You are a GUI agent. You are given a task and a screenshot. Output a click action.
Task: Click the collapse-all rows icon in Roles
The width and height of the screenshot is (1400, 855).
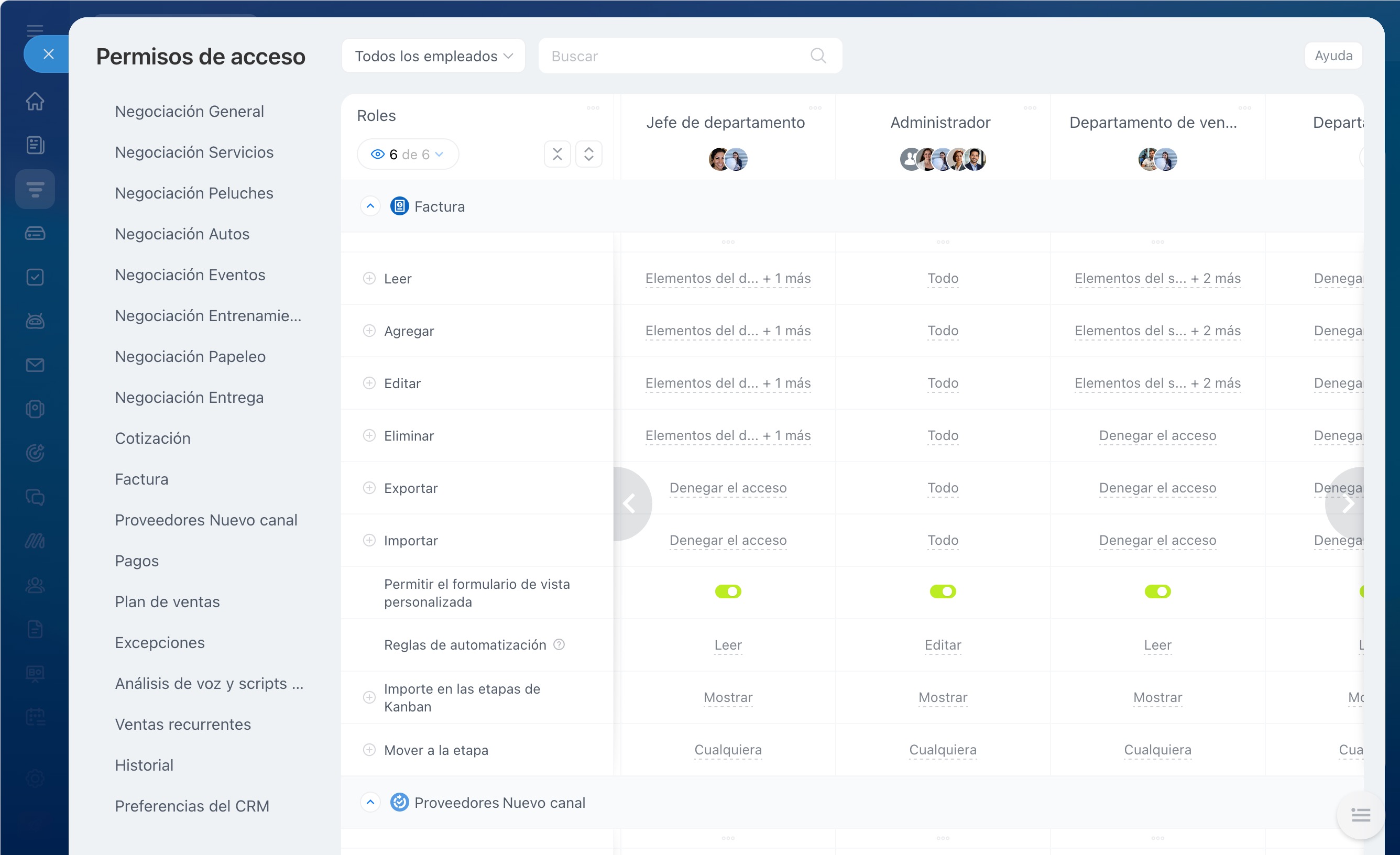click(557, 155)
